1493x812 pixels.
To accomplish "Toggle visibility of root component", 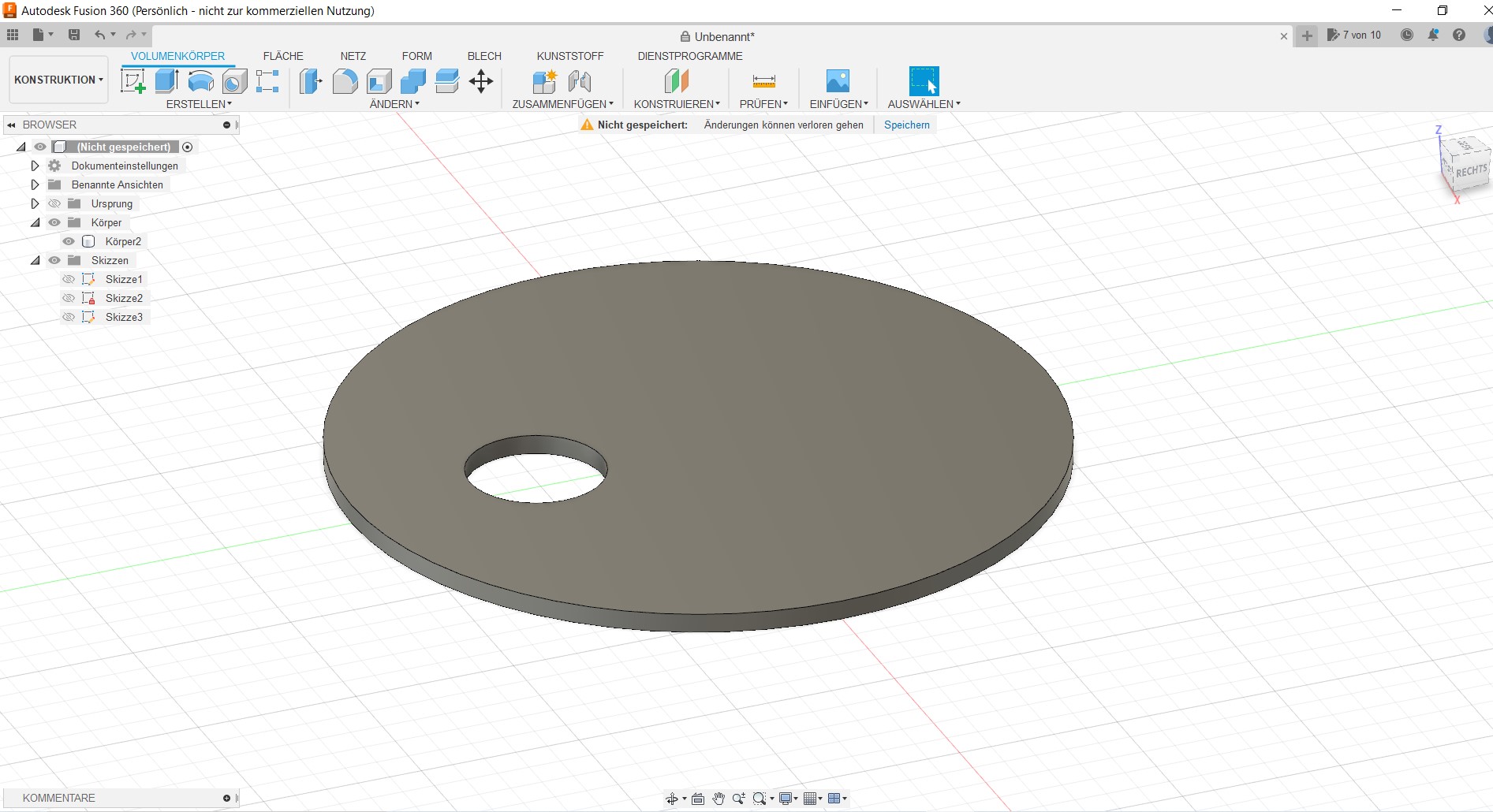I will point(40,147).
